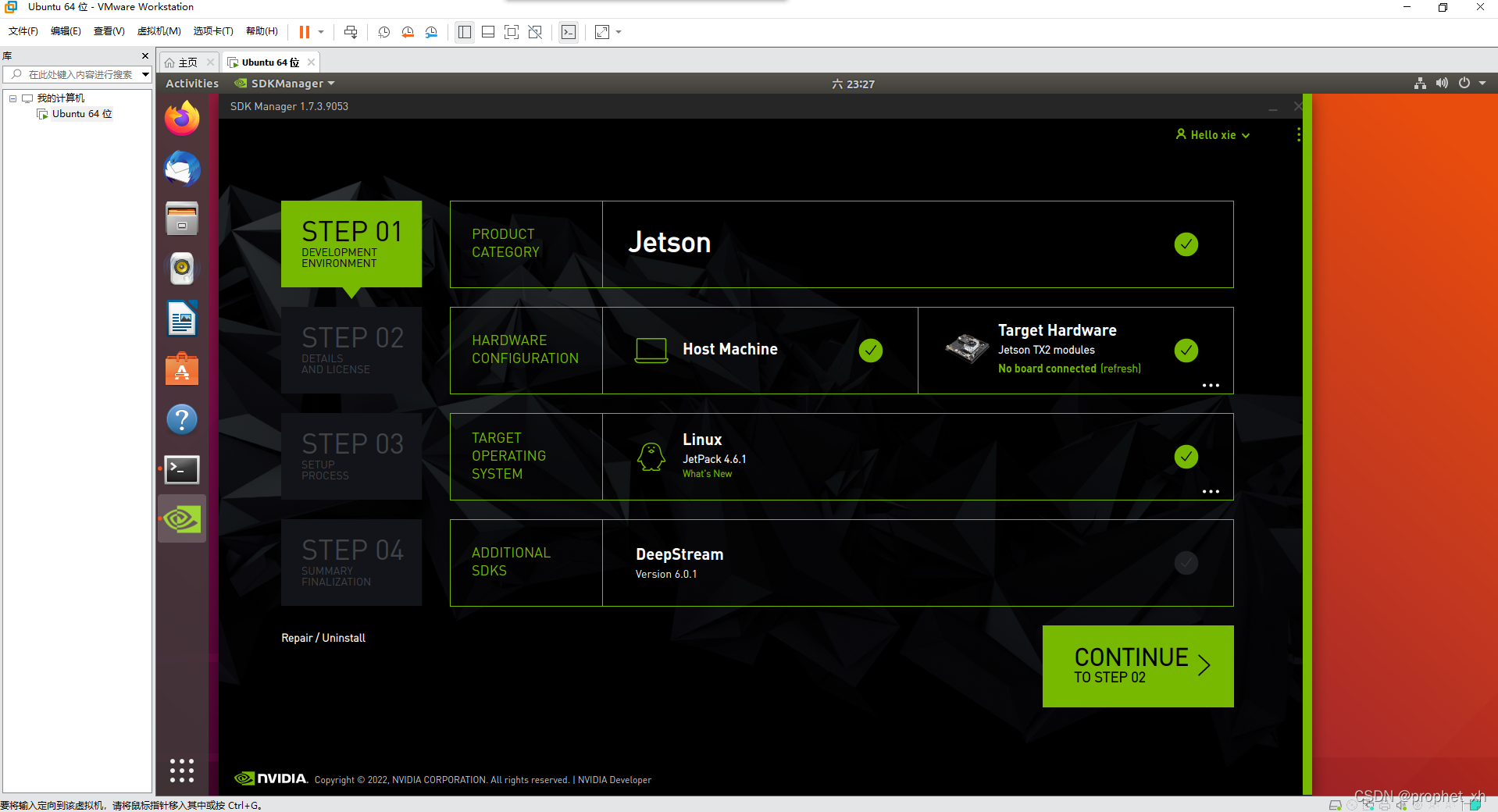Open Firefox from the Ubuntu dock

[182, 119]
